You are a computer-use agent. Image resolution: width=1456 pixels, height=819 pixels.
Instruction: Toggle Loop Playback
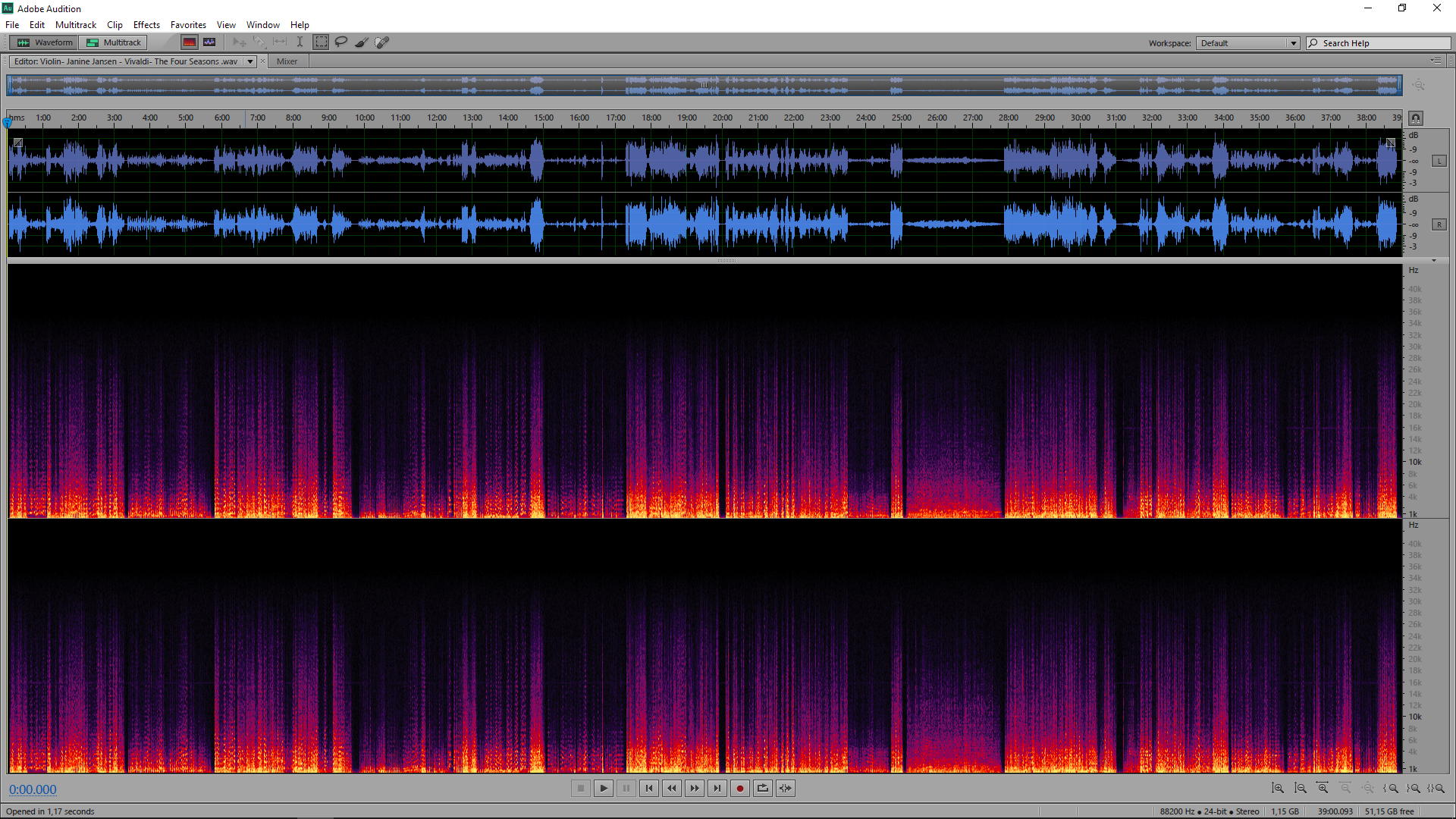[763, 789]
